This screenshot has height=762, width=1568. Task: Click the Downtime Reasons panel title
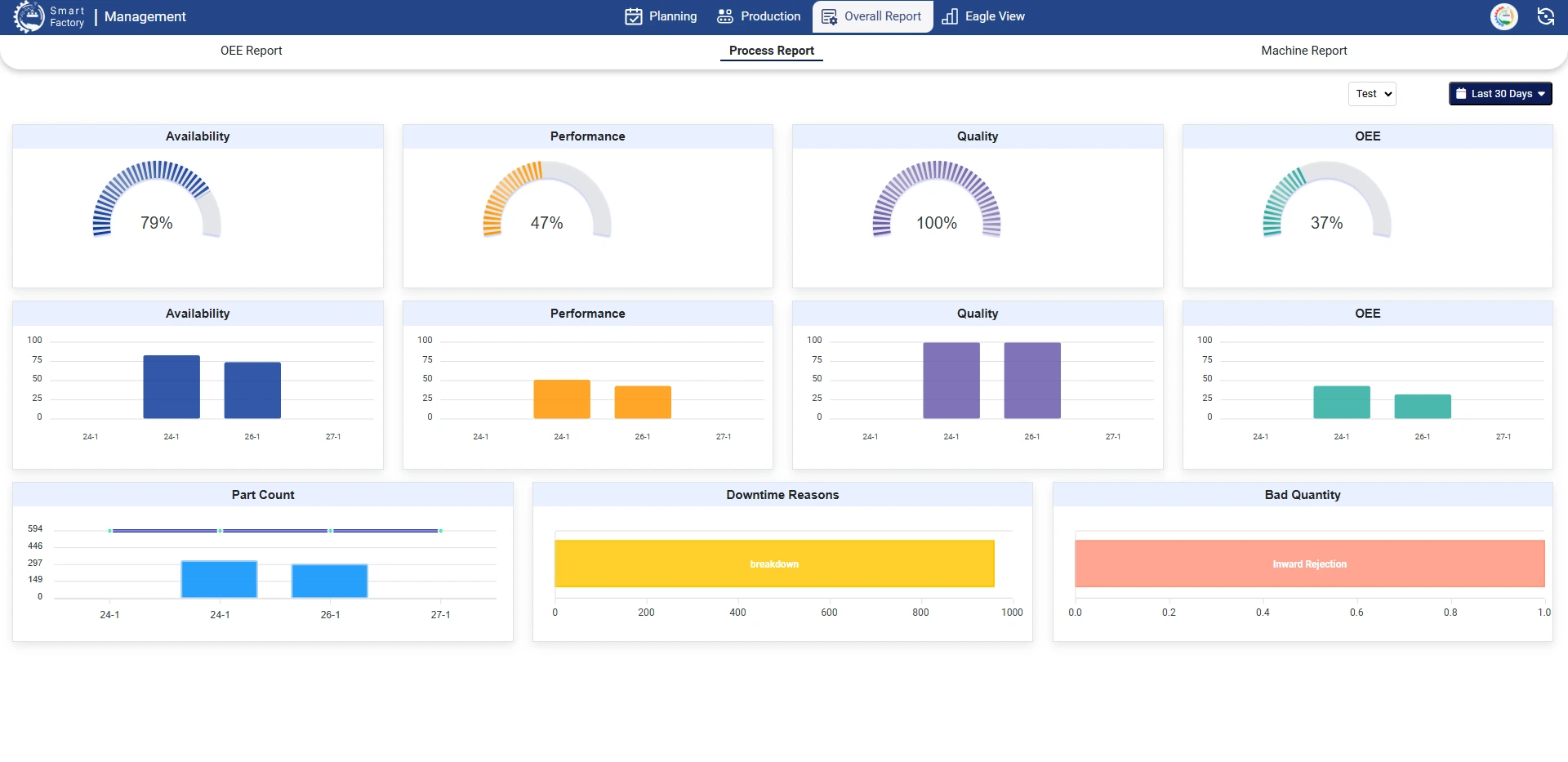click(x=782, y=495)
